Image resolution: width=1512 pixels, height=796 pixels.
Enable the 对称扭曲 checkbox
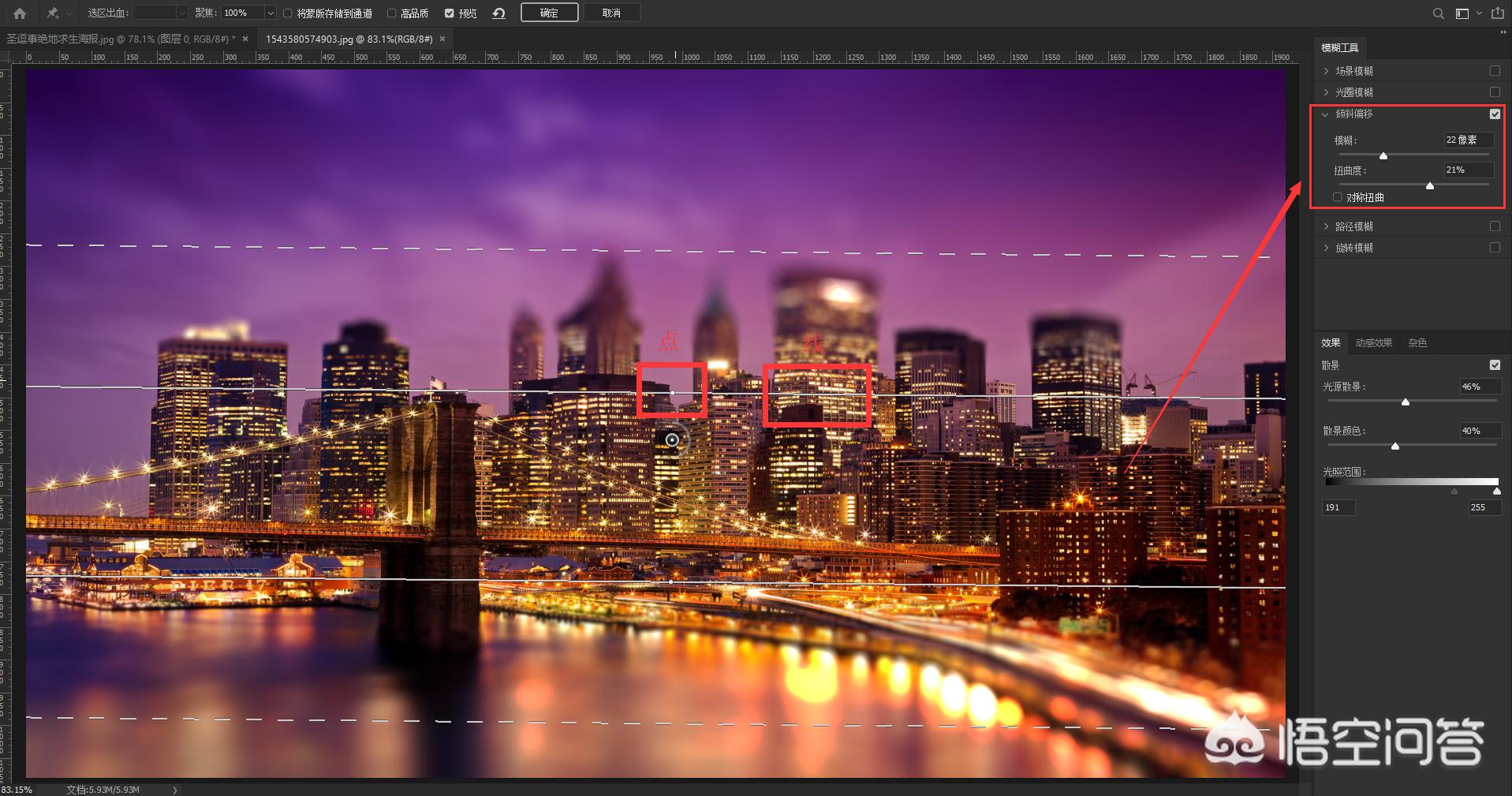(1337, 197)
